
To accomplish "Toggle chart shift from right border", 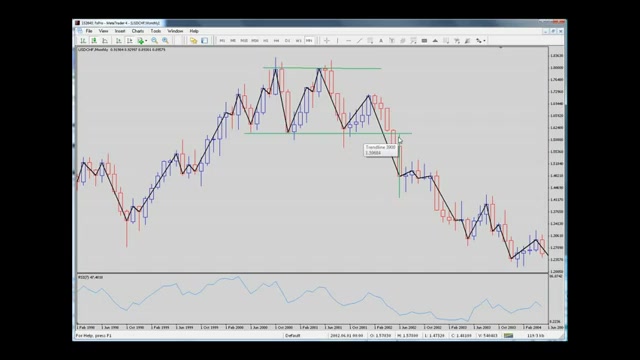I will click(x=129, y=40).
